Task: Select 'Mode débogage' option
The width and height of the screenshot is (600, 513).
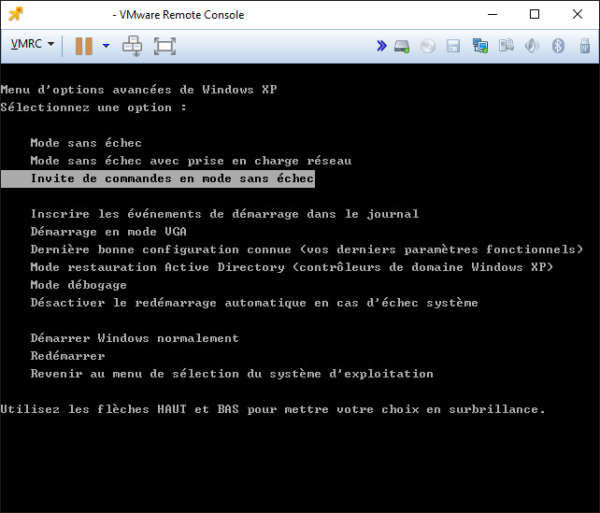Action: [78, 285]
